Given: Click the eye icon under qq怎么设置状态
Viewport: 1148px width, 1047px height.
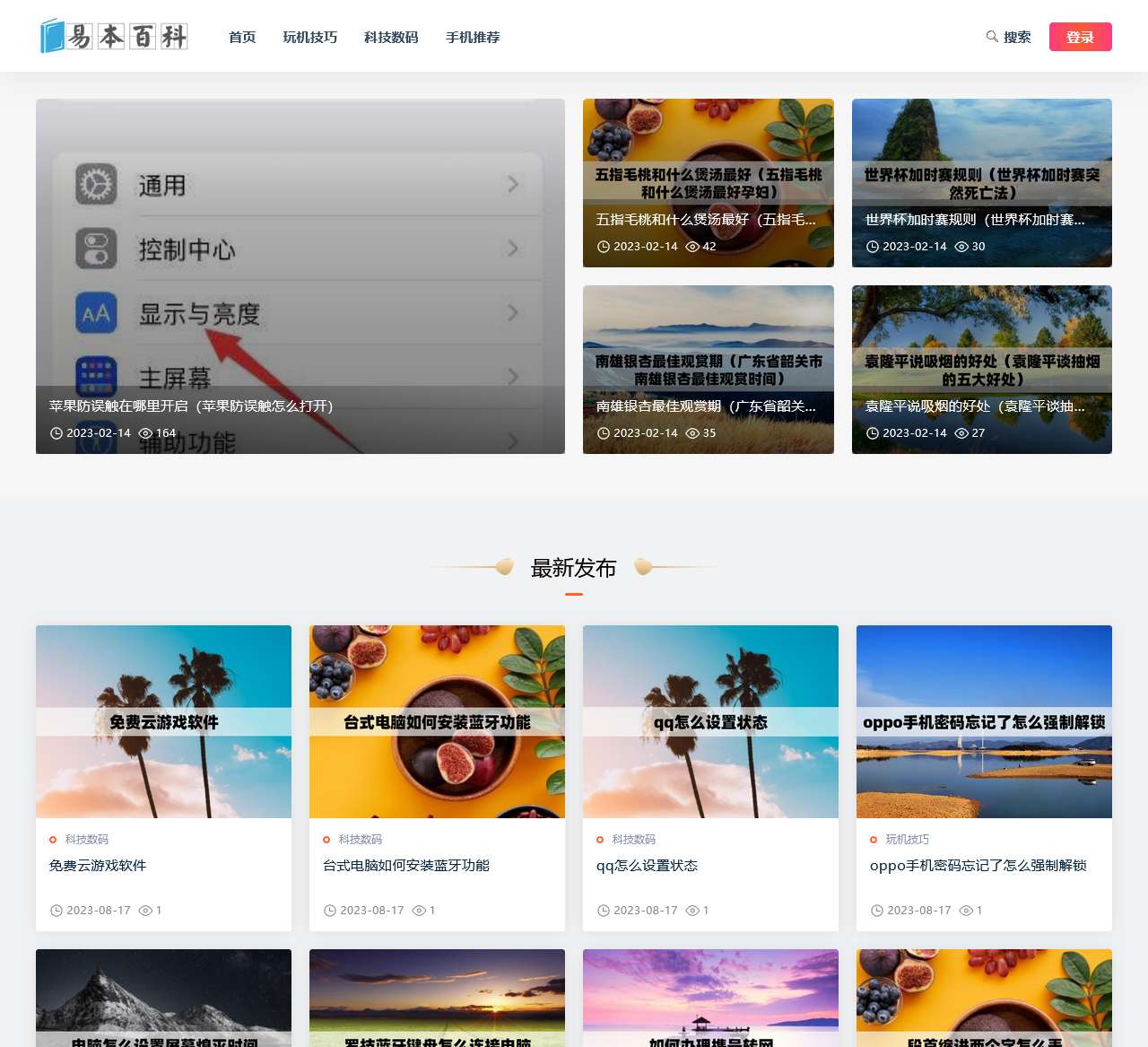Looking at the screenshot, I should coord(692,911).
